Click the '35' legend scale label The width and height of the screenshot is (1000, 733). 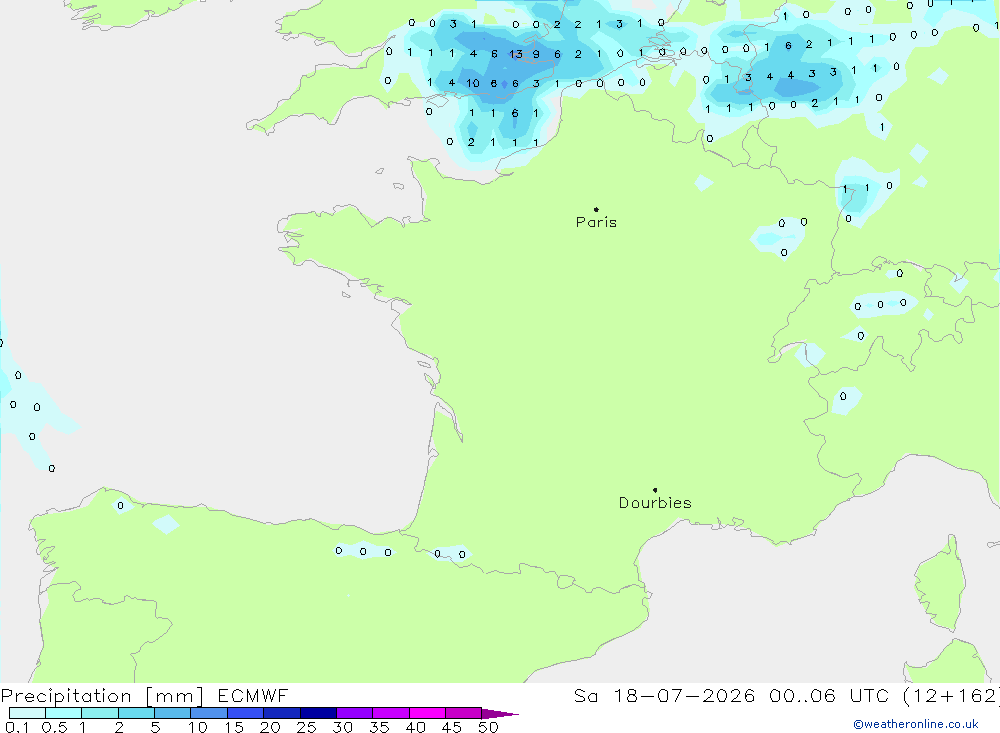(379, 727)
